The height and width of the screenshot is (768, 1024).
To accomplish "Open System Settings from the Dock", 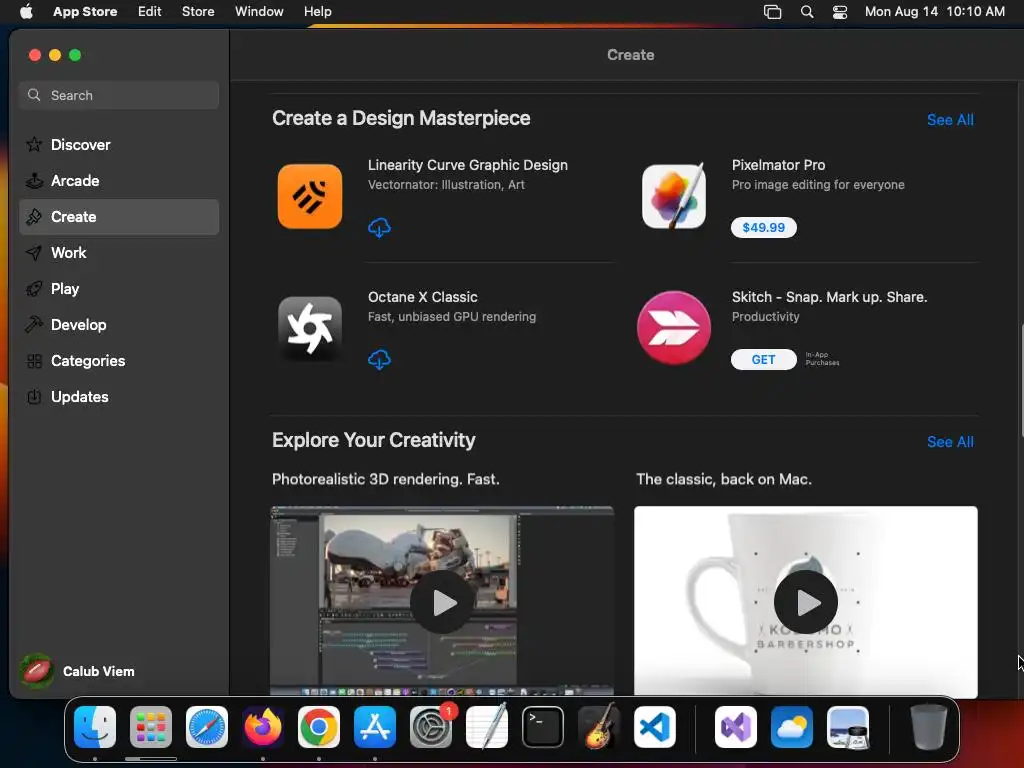I will tap(431, 727).
